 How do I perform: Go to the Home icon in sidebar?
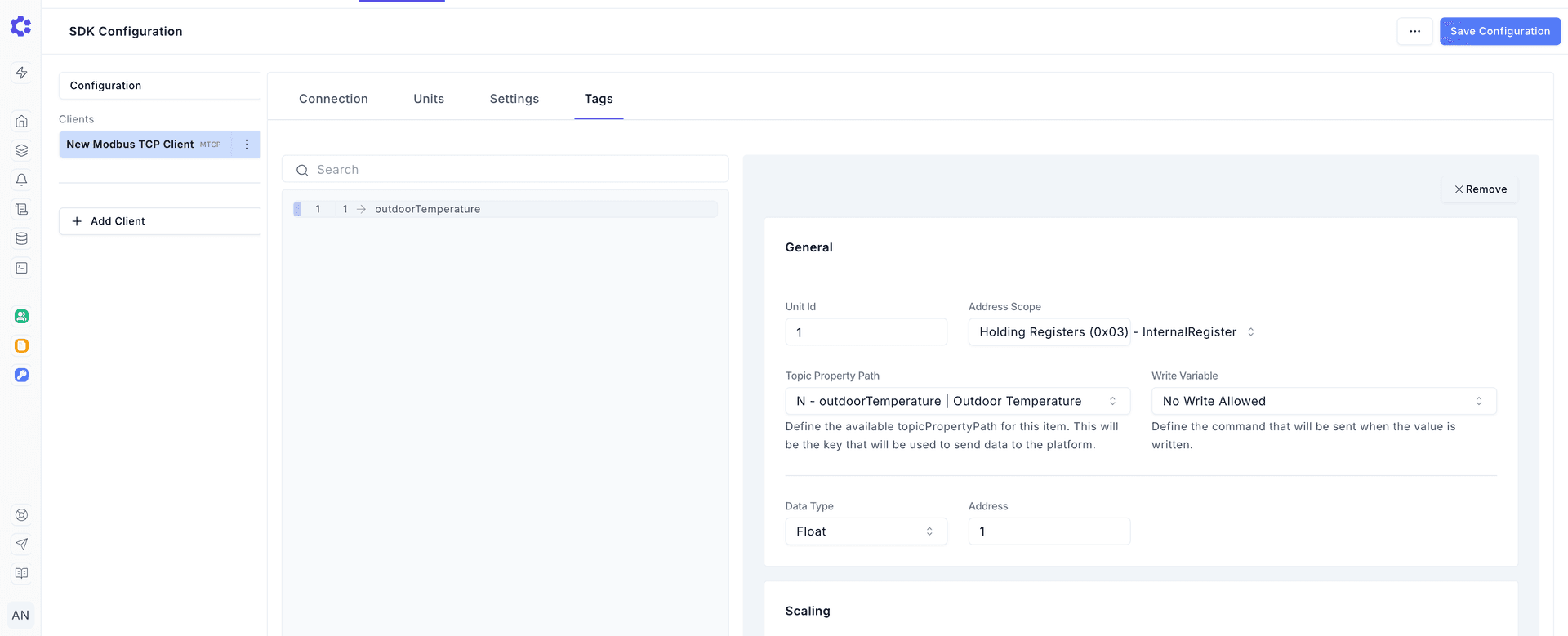pos(22,121)
